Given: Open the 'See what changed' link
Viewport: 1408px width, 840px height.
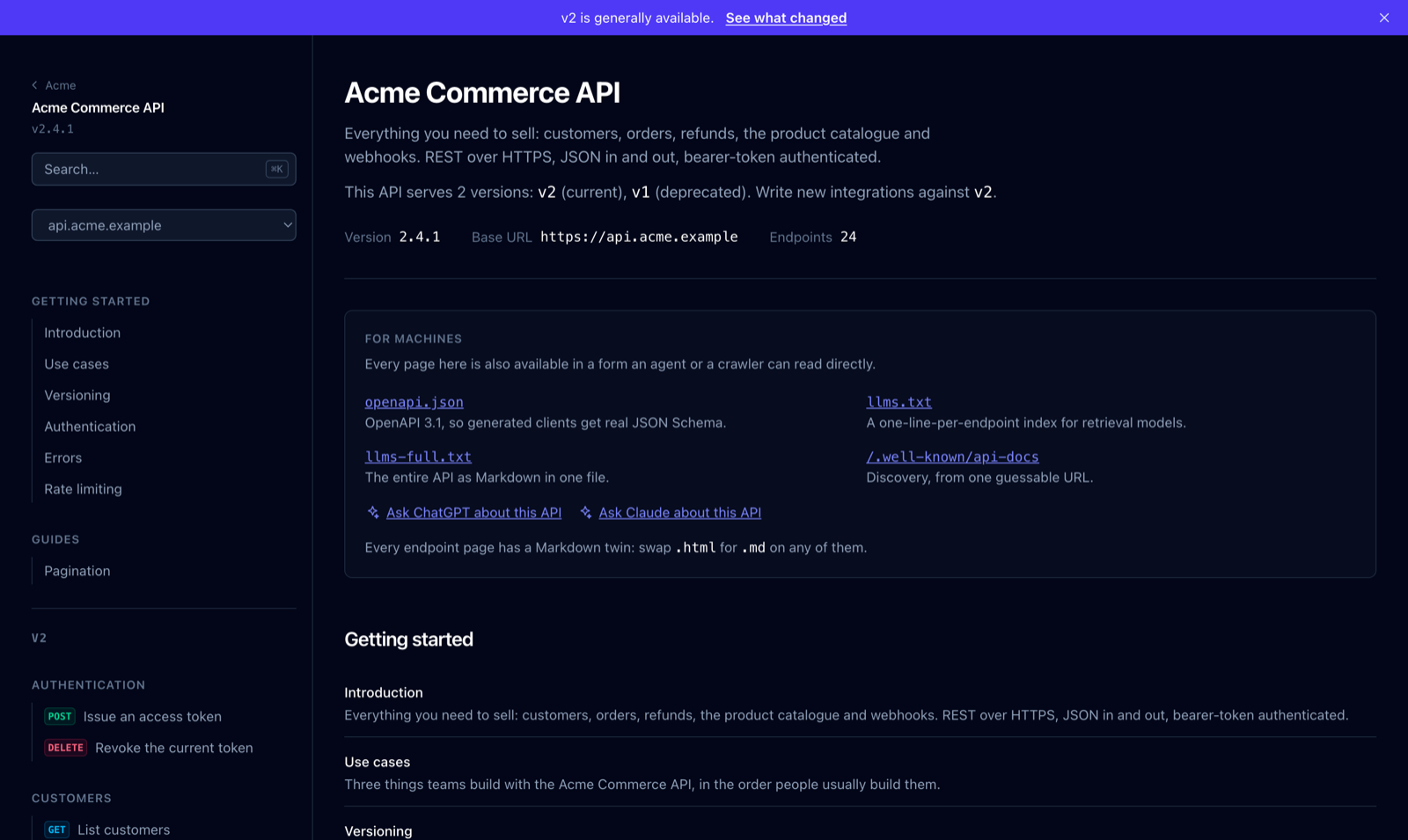Looking at the screenshot, I should [x=786, y=18].
